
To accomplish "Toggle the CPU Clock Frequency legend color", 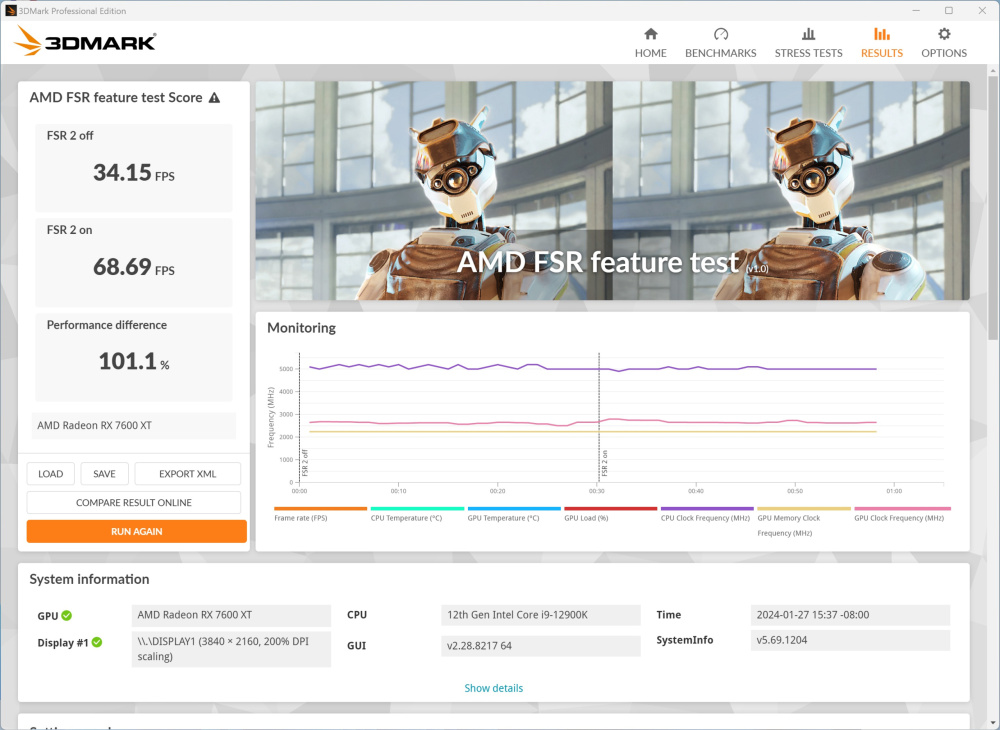I will (707, 508).
